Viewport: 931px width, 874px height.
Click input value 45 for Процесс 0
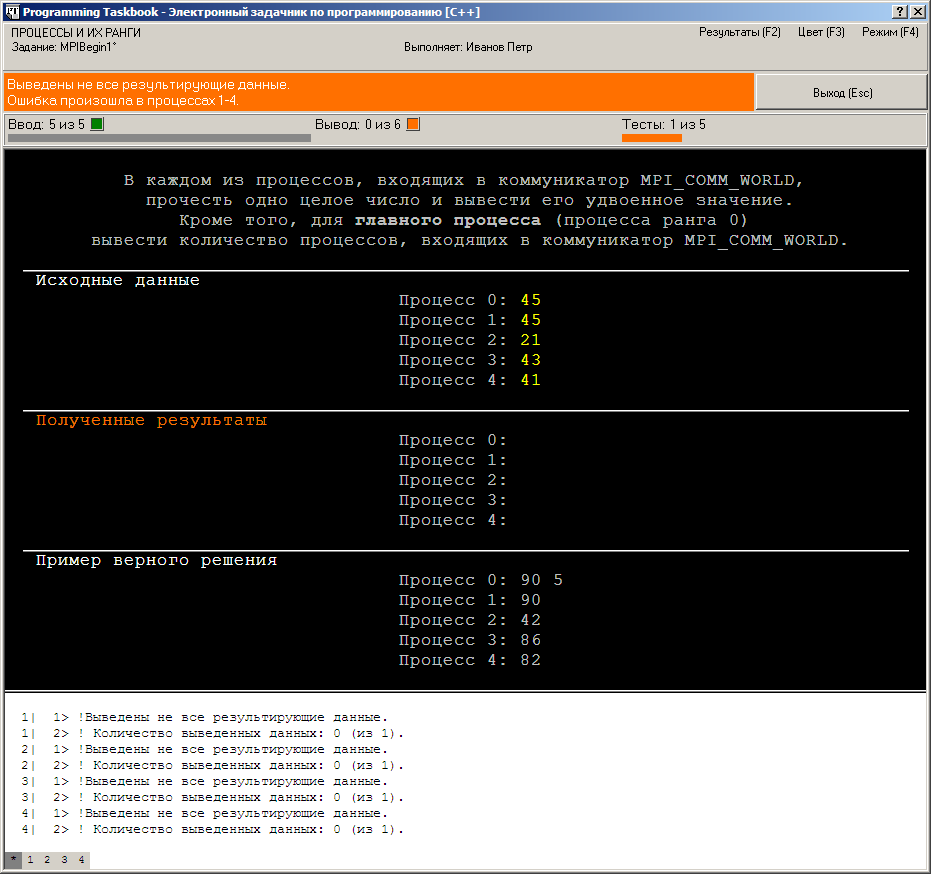coord(530,300)
